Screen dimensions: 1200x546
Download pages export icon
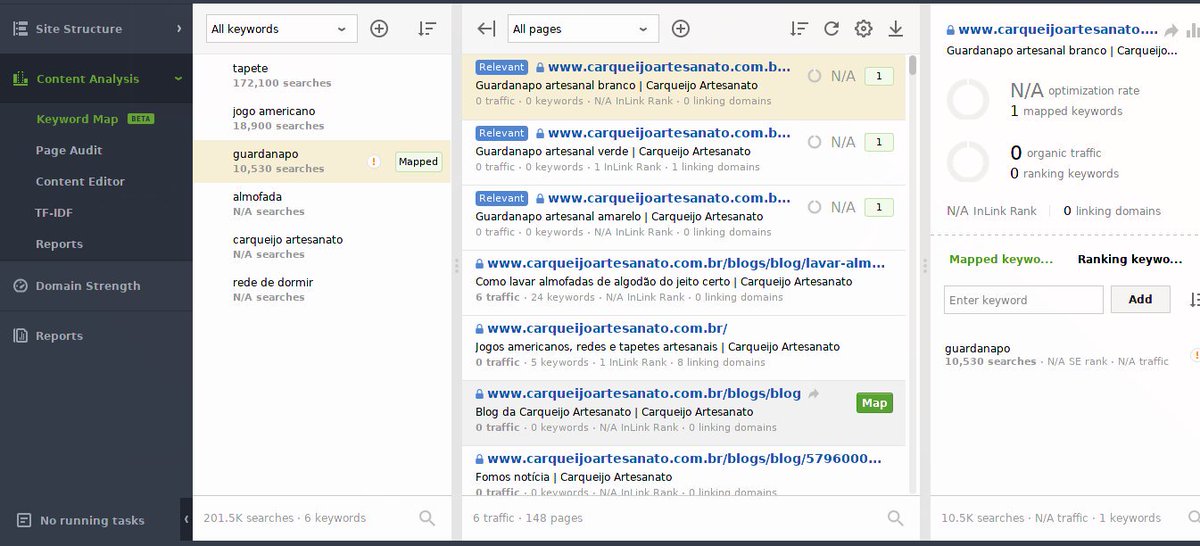[x=895, y=29]
